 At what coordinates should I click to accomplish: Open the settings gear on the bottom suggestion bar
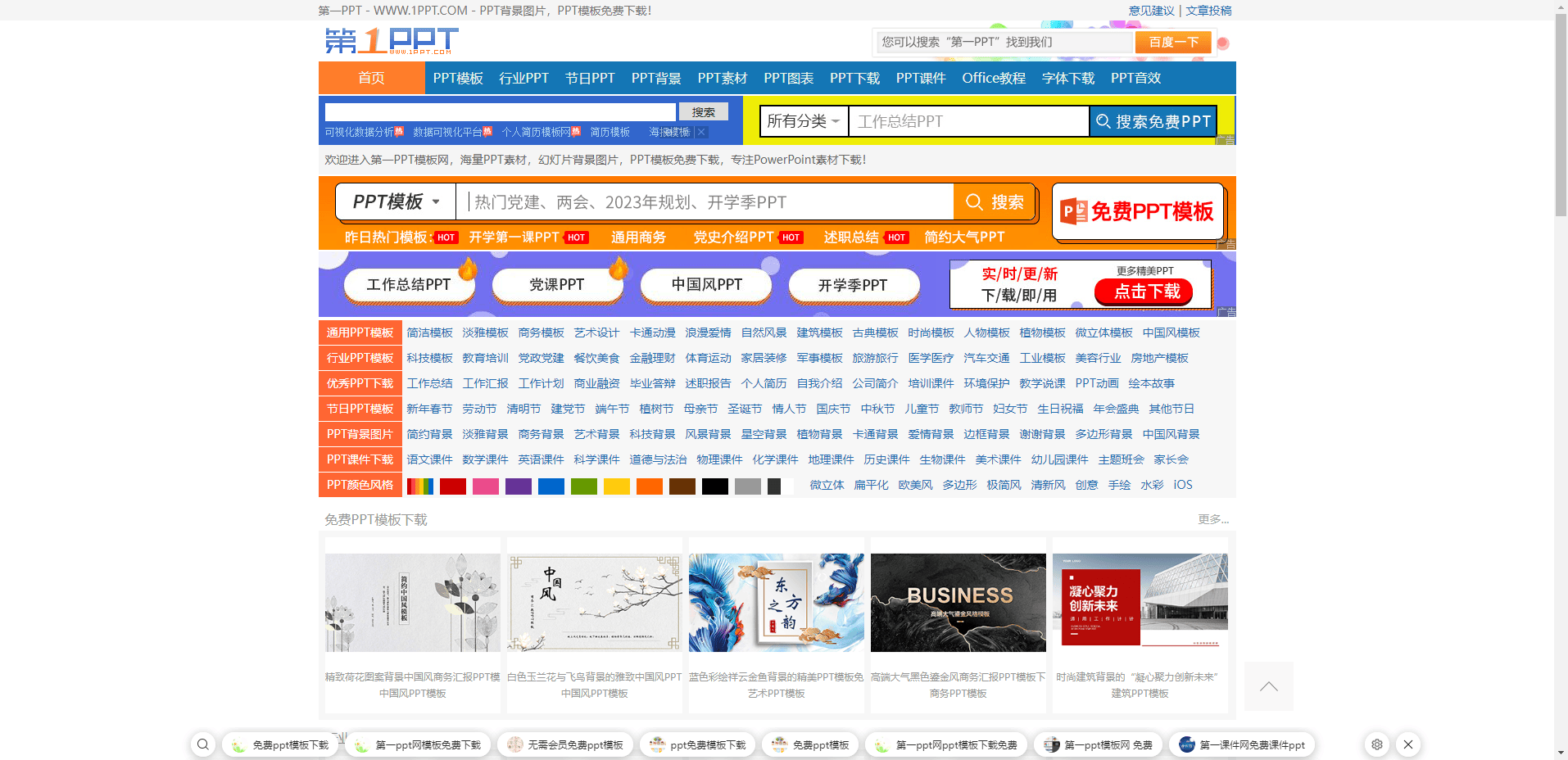(1376, 744)
